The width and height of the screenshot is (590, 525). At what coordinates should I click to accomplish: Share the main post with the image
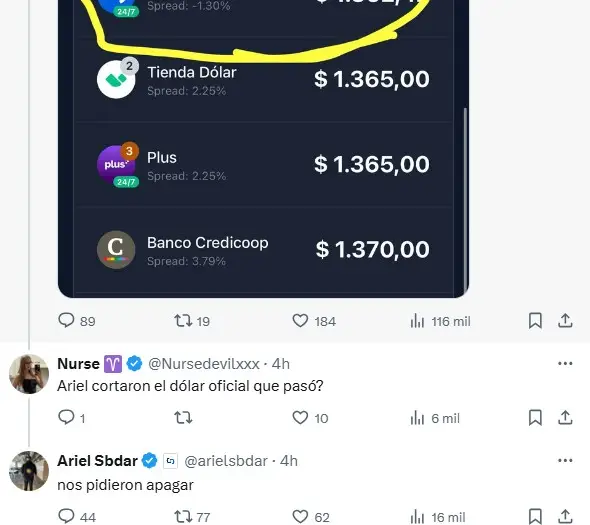point(565,321)
